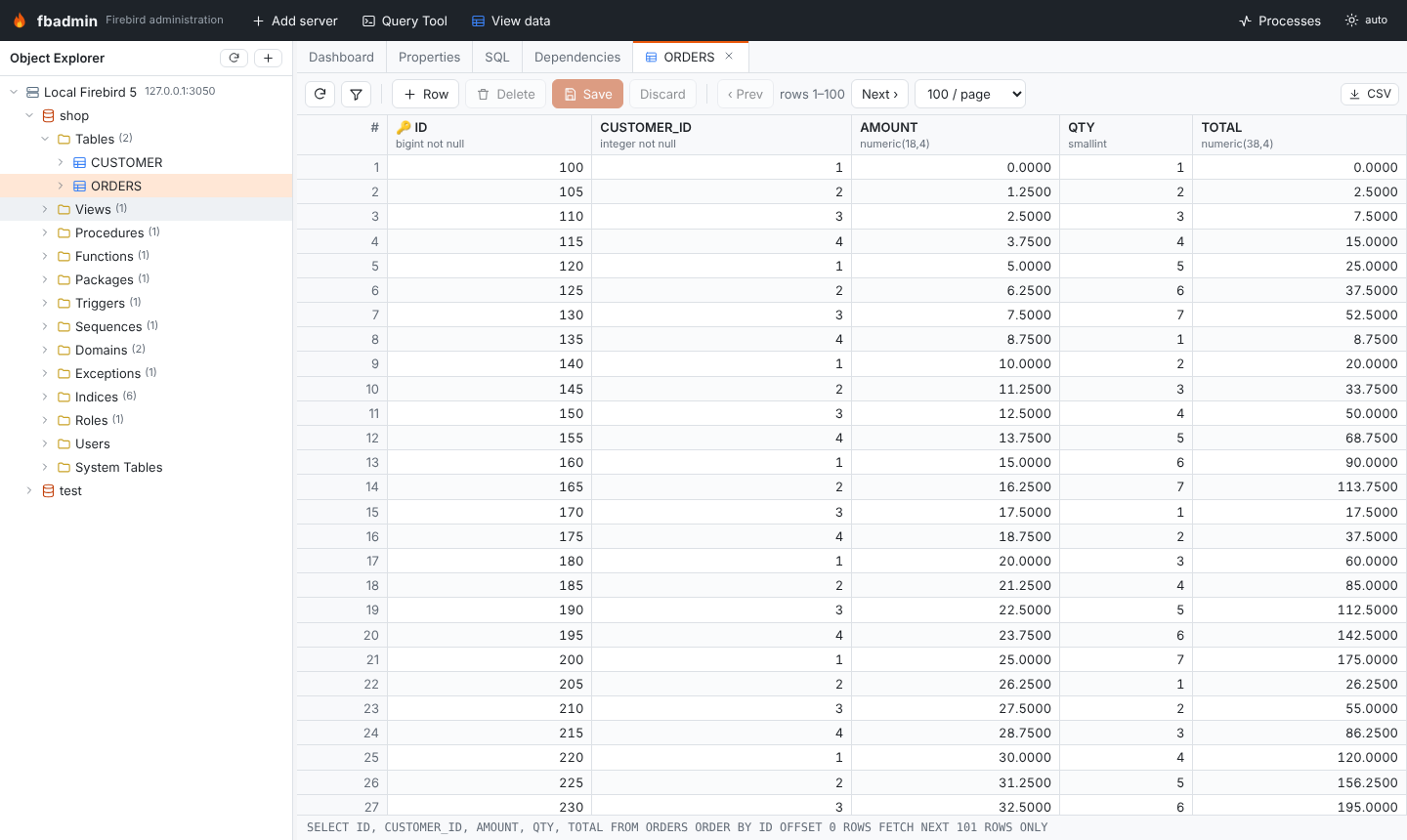Export the rows as CSV
The width and height of the screenshot is (1407, 840).
1370,94
